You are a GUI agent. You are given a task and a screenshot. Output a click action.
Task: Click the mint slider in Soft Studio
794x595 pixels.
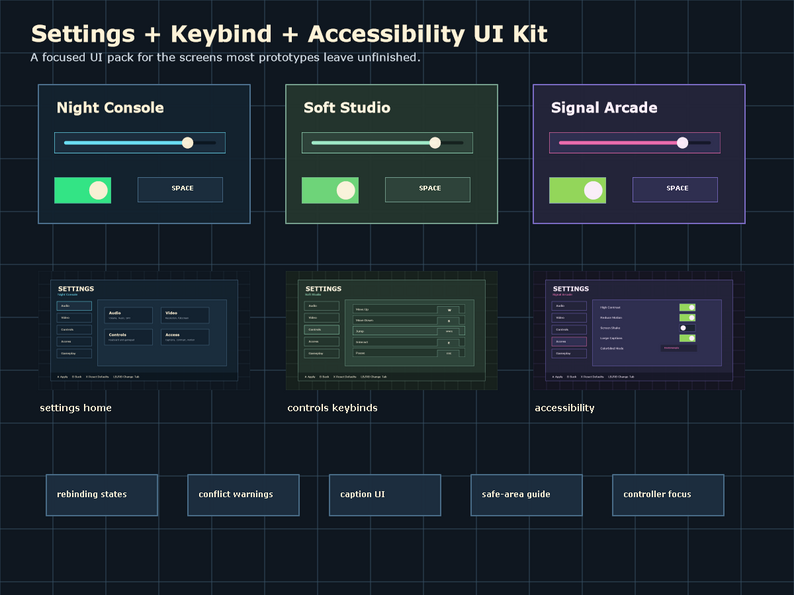[x=387, y=143]
